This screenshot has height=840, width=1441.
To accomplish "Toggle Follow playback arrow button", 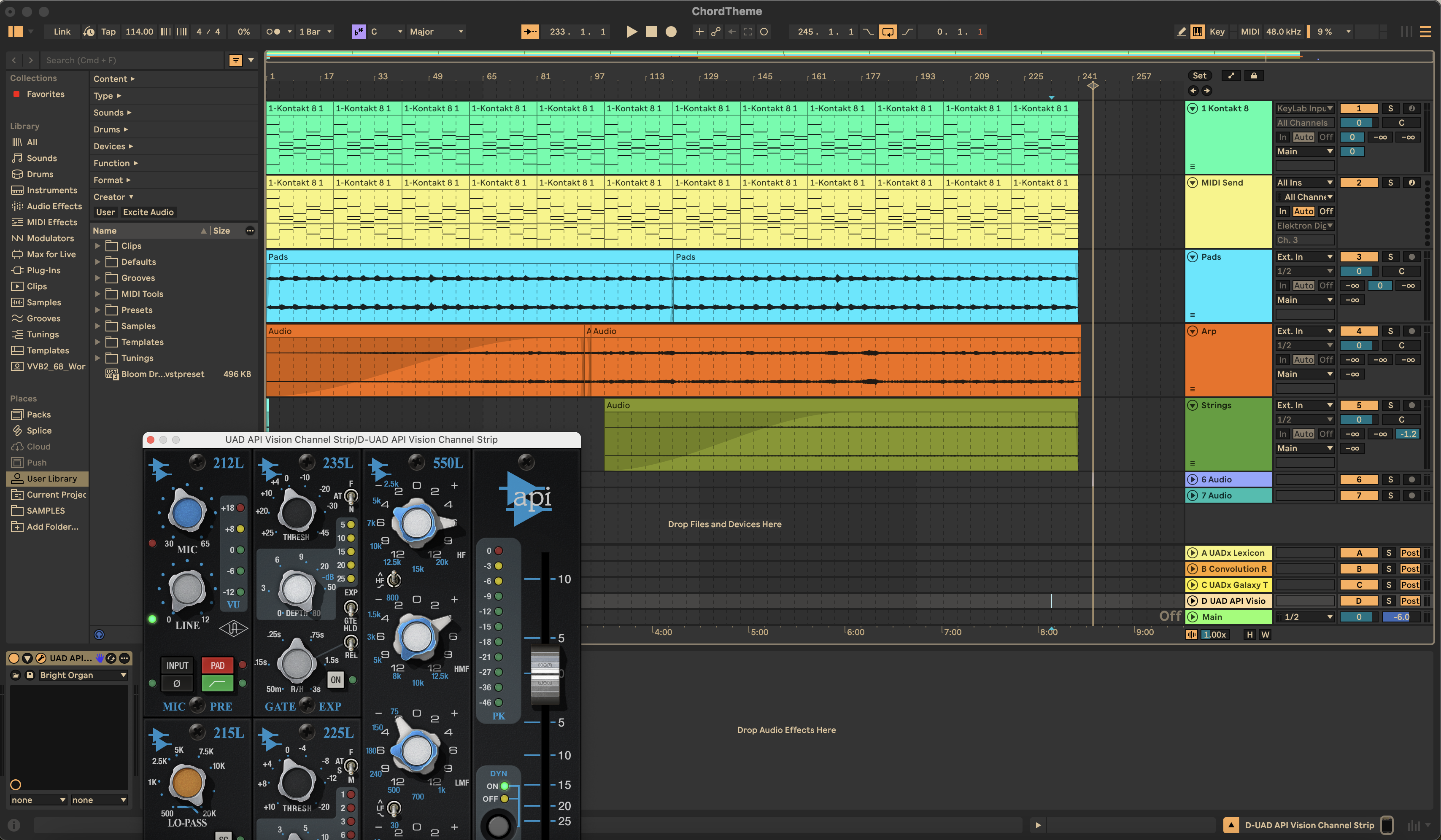I will pyautogui.click(x=529, y=32).
